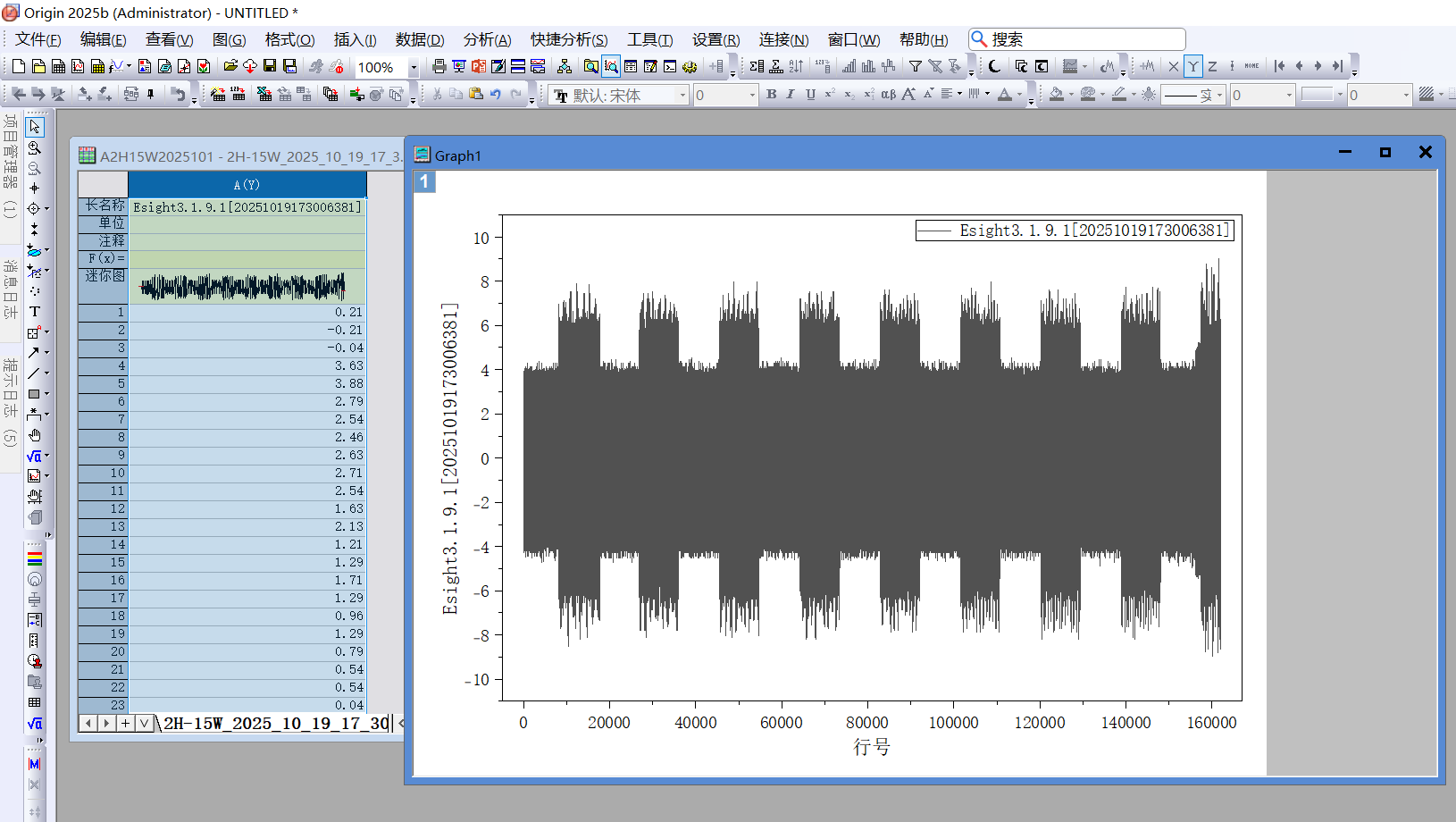
Task: Click the graph legend Esight3.1.9.1 entry
Action: [1075, 231]
